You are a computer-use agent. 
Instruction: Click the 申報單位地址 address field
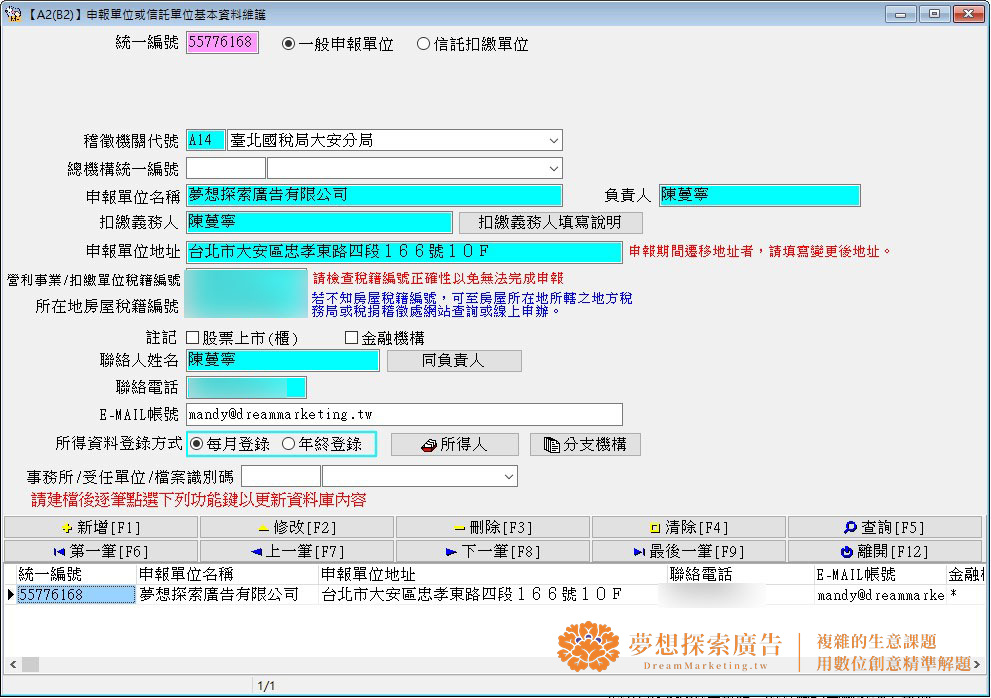click(404, 252)
